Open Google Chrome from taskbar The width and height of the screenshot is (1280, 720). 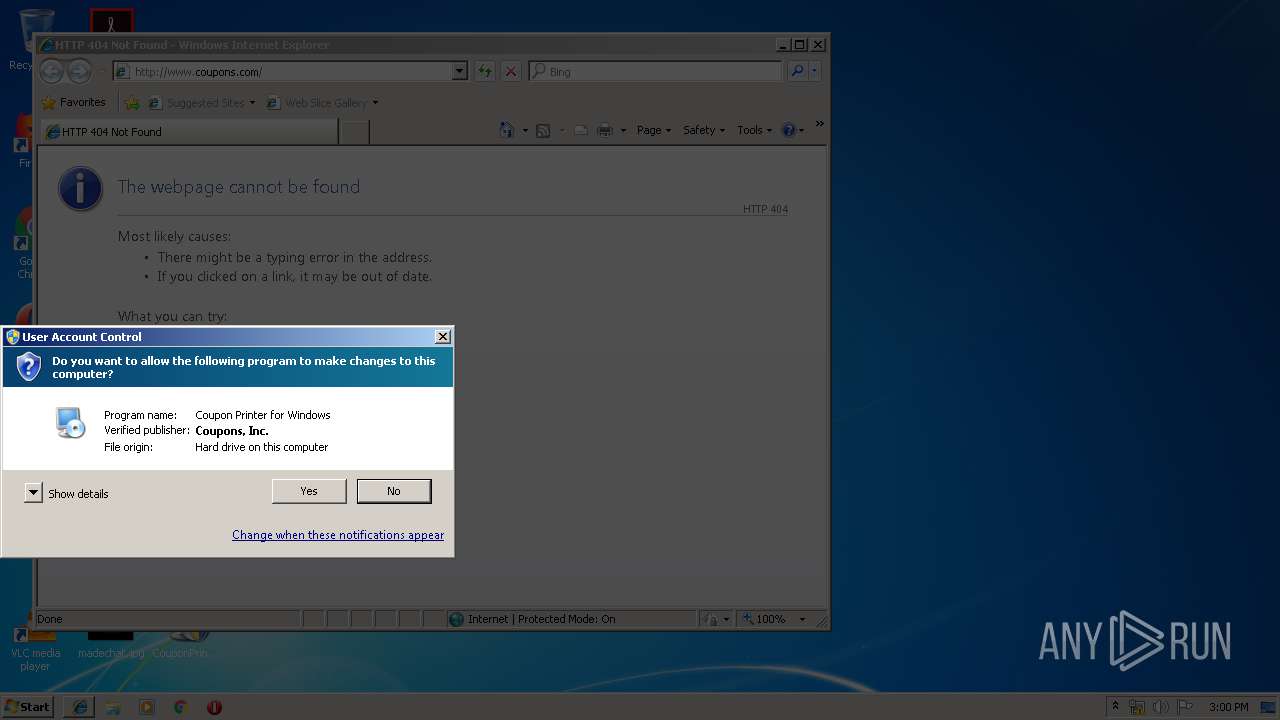(181, 707)
